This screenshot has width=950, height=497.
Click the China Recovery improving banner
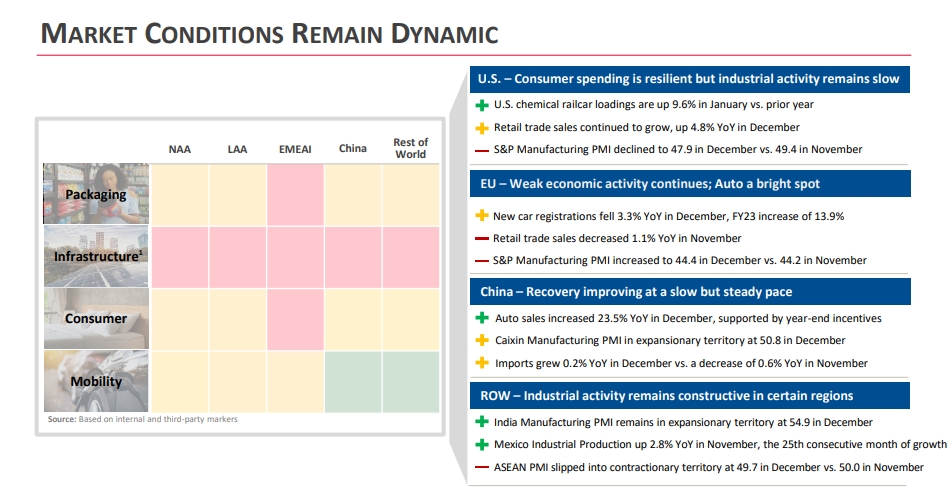pyautogui.click(x=689, y=292)
